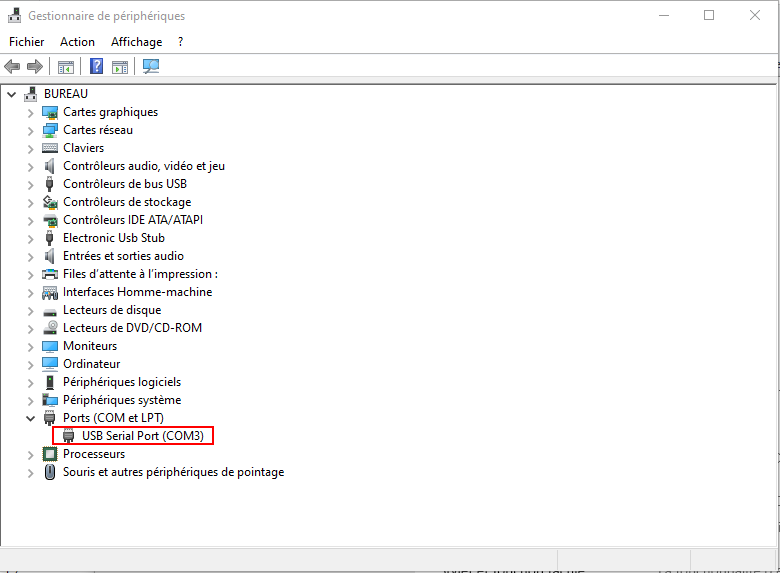Toggle the action pane toolbar icon
Screen dimensions: 780x573
120,67
